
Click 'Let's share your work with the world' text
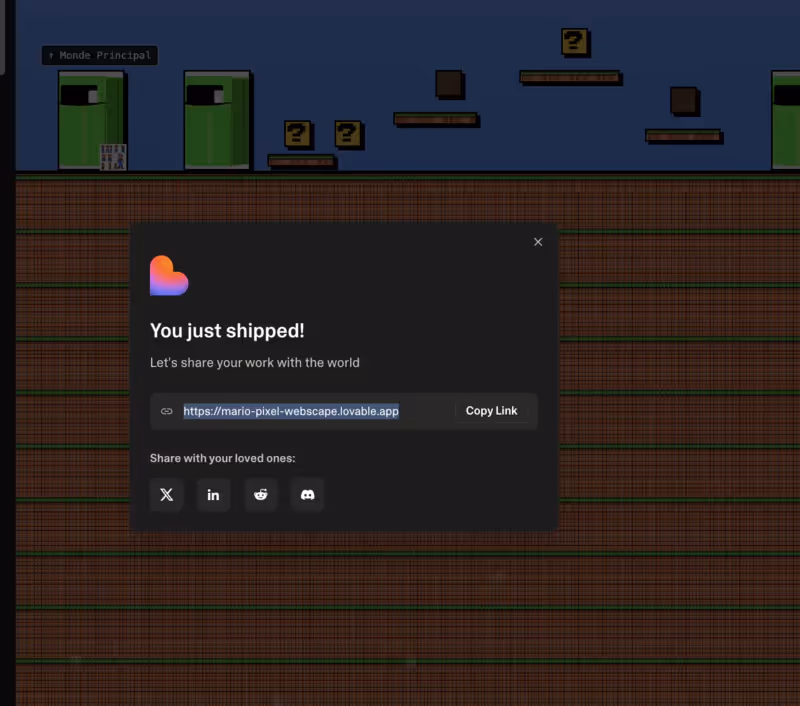255,363
